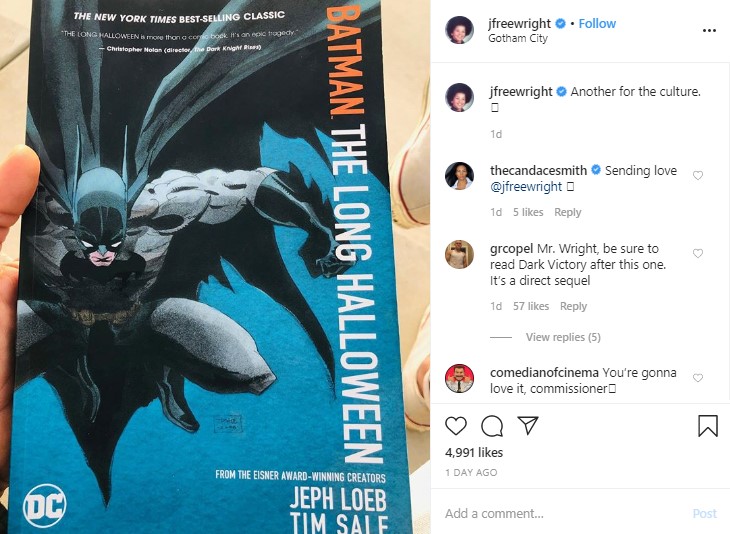
Task: Expand View replies (5)
Action: pos(563,337)
